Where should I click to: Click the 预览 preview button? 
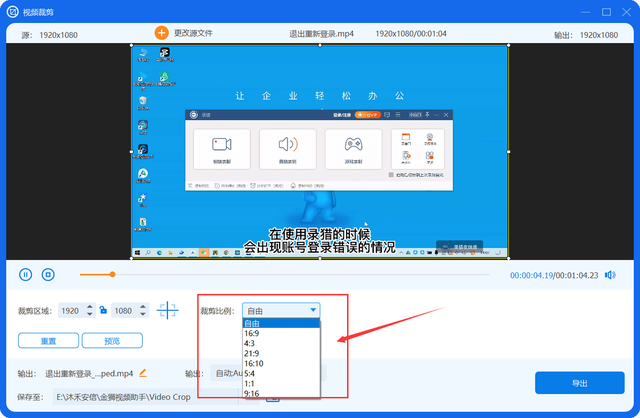click(x=112, y=340)
